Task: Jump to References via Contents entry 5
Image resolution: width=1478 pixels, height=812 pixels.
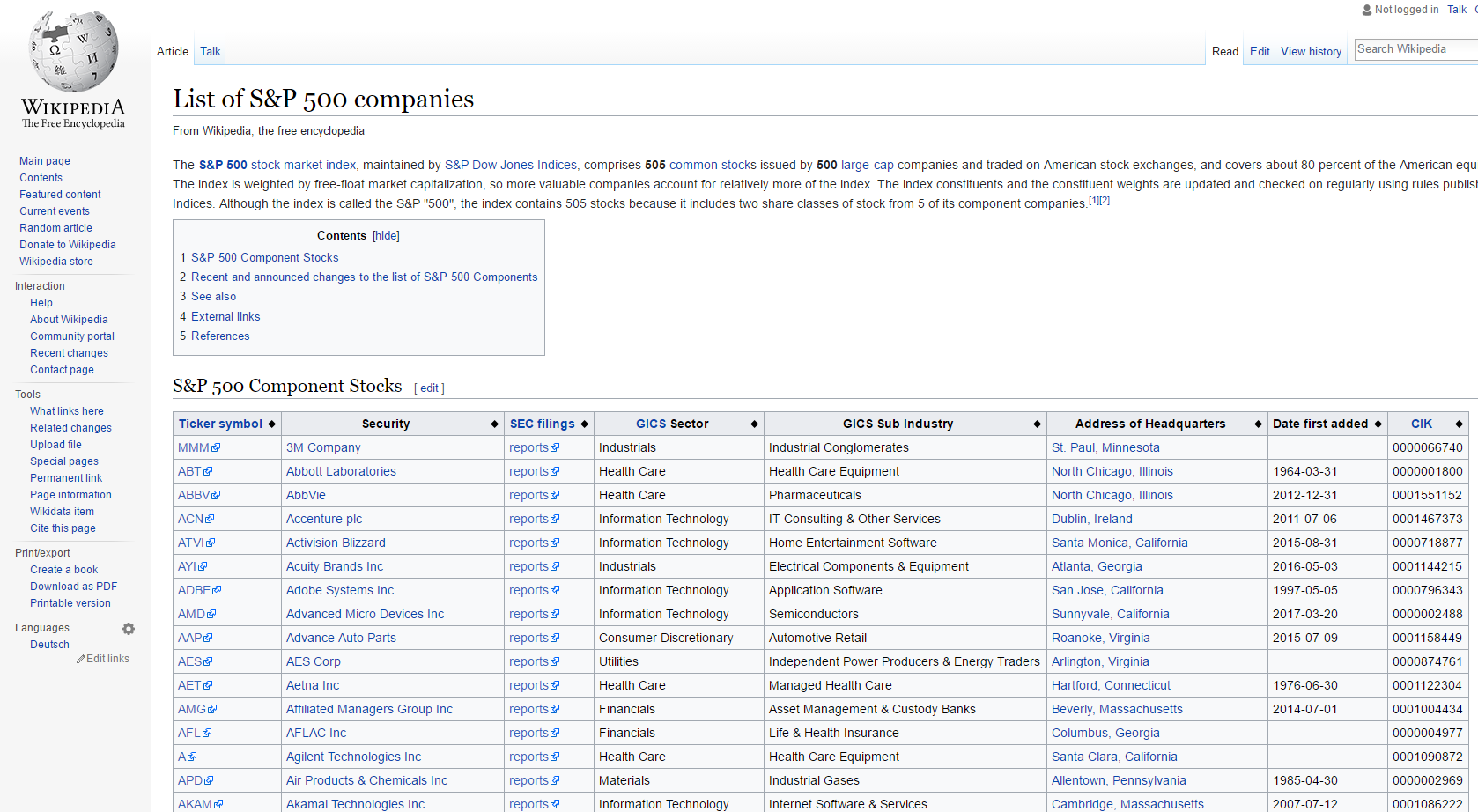Action: (x=220, y=336)
